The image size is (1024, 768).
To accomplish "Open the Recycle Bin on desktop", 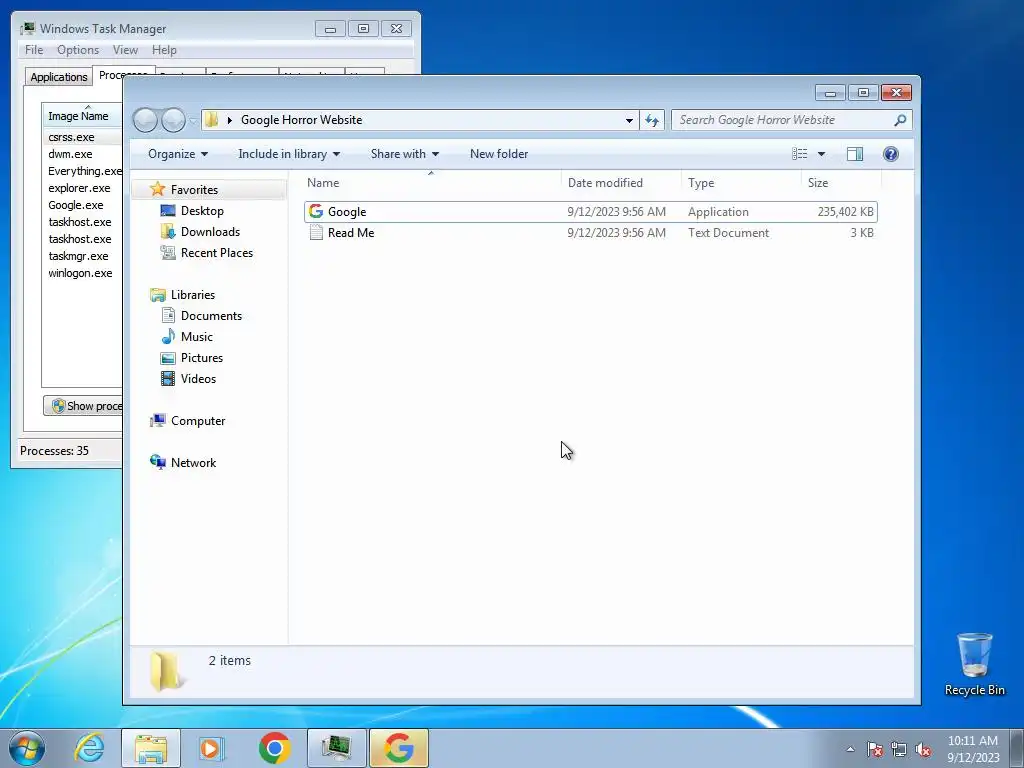I will (974, 664).
